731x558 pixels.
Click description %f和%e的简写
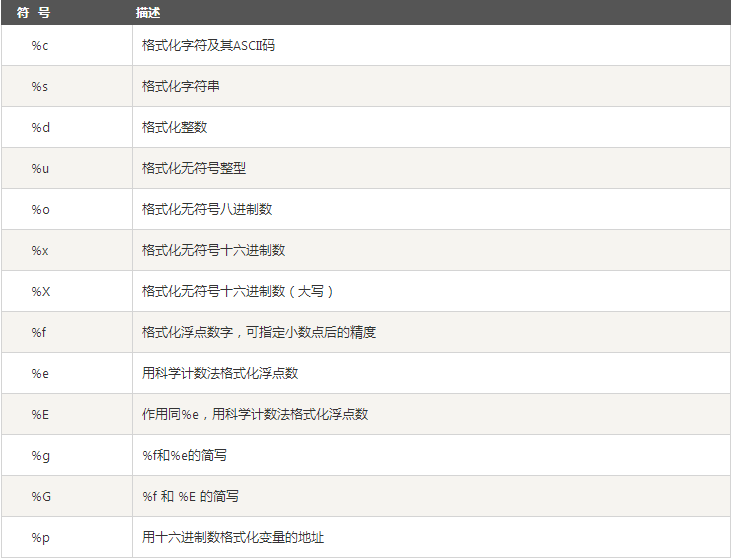tap(185, 455)
